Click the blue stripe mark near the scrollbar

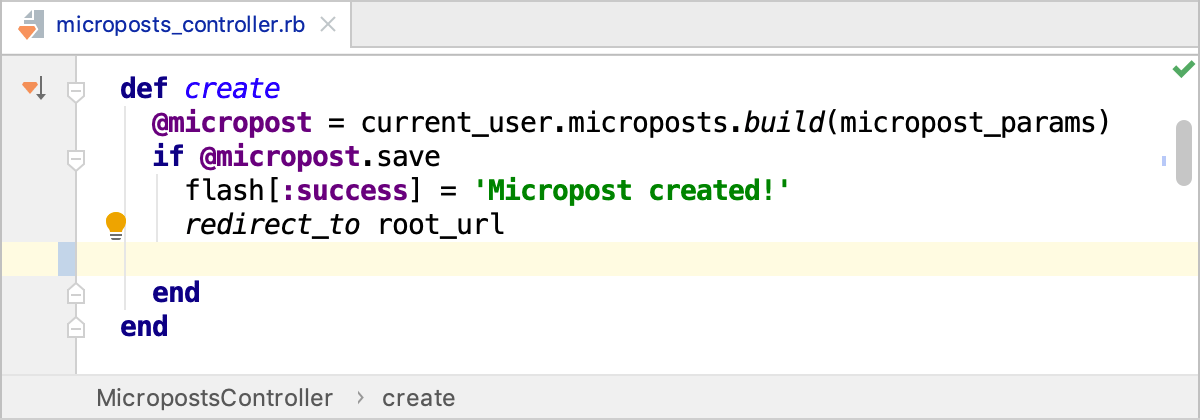1163,160
